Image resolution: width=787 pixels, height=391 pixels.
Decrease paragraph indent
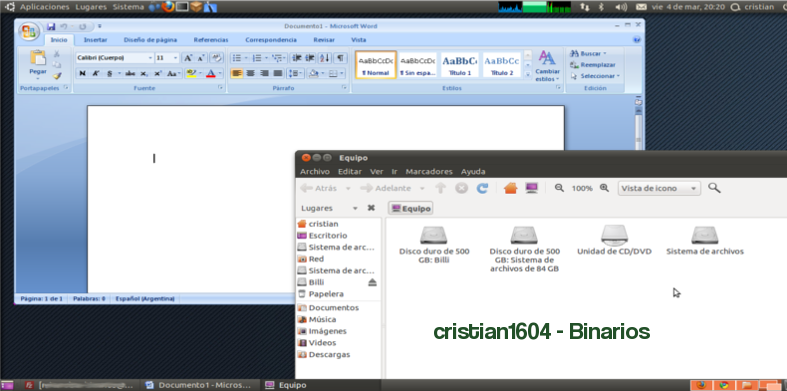(x=297, y=58)
